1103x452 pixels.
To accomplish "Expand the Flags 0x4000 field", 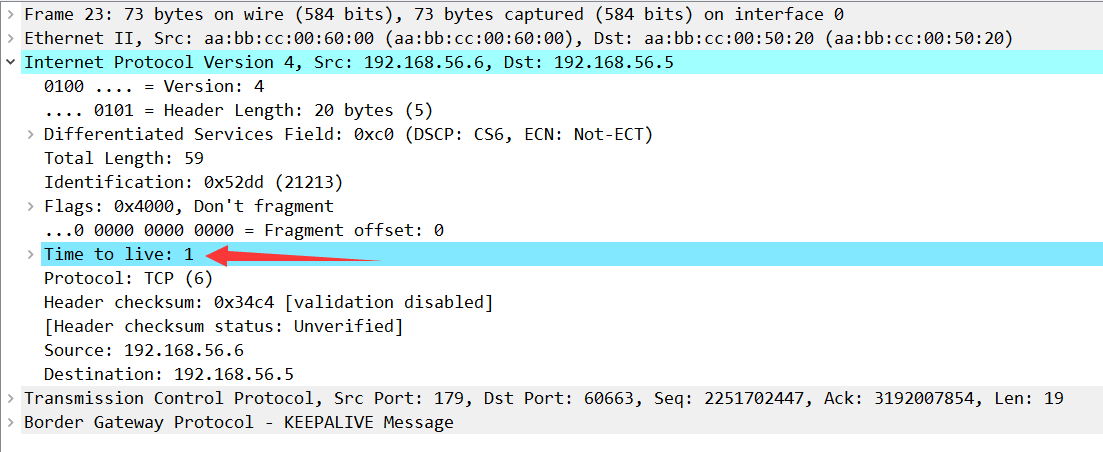I will (30, 206).
